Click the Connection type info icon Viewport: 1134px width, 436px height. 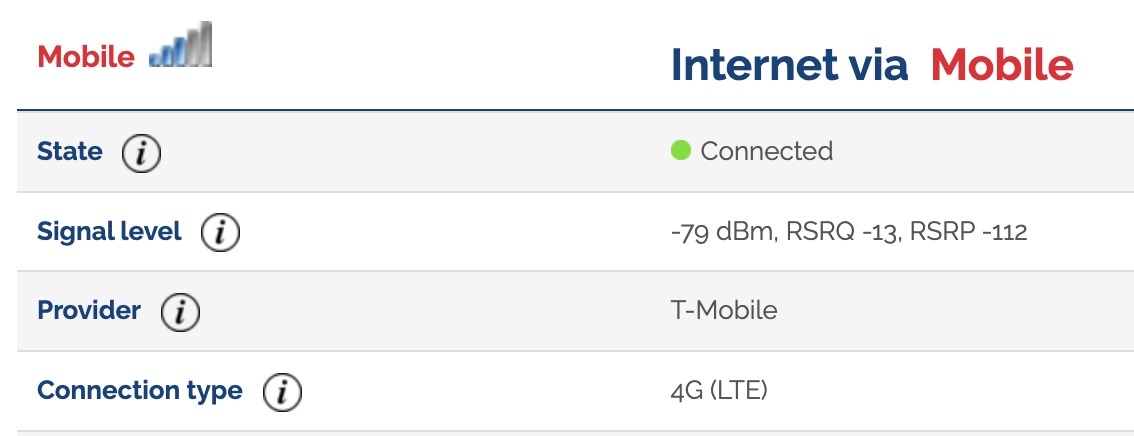pos(282,392)
